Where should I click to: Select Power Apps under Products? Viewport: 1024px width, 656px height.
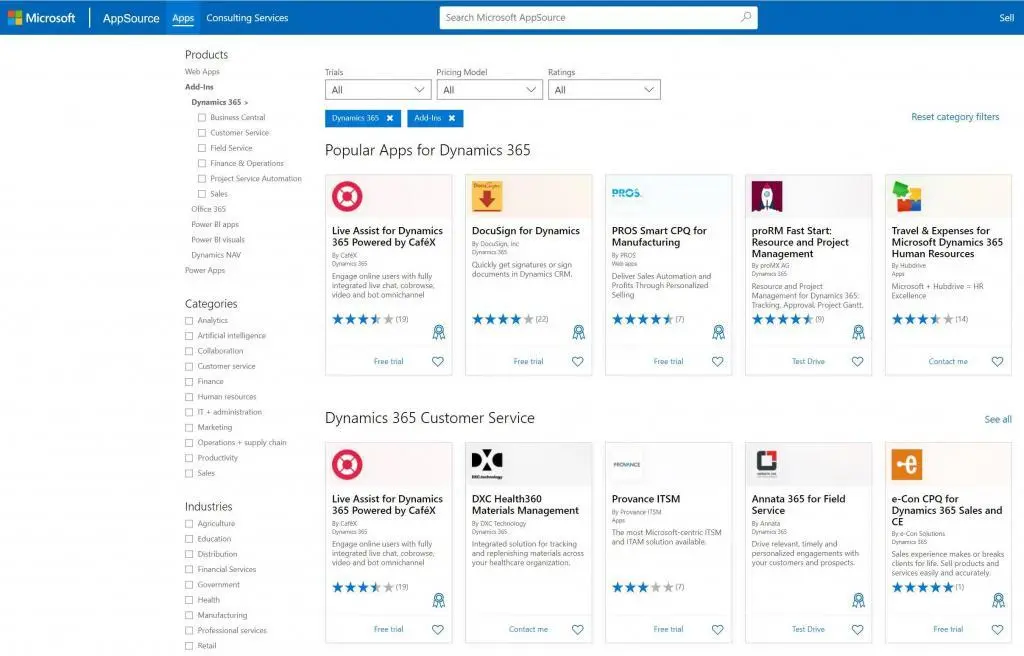coord(204,271)
